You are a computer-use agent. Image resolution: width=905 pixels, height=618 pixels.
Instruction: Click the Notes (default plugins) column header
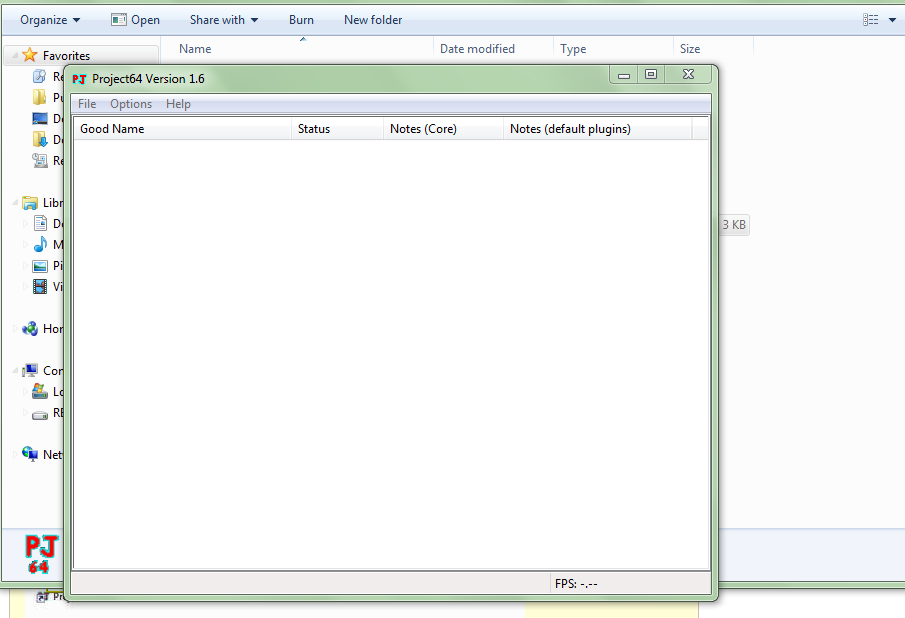tap(597, 129)
